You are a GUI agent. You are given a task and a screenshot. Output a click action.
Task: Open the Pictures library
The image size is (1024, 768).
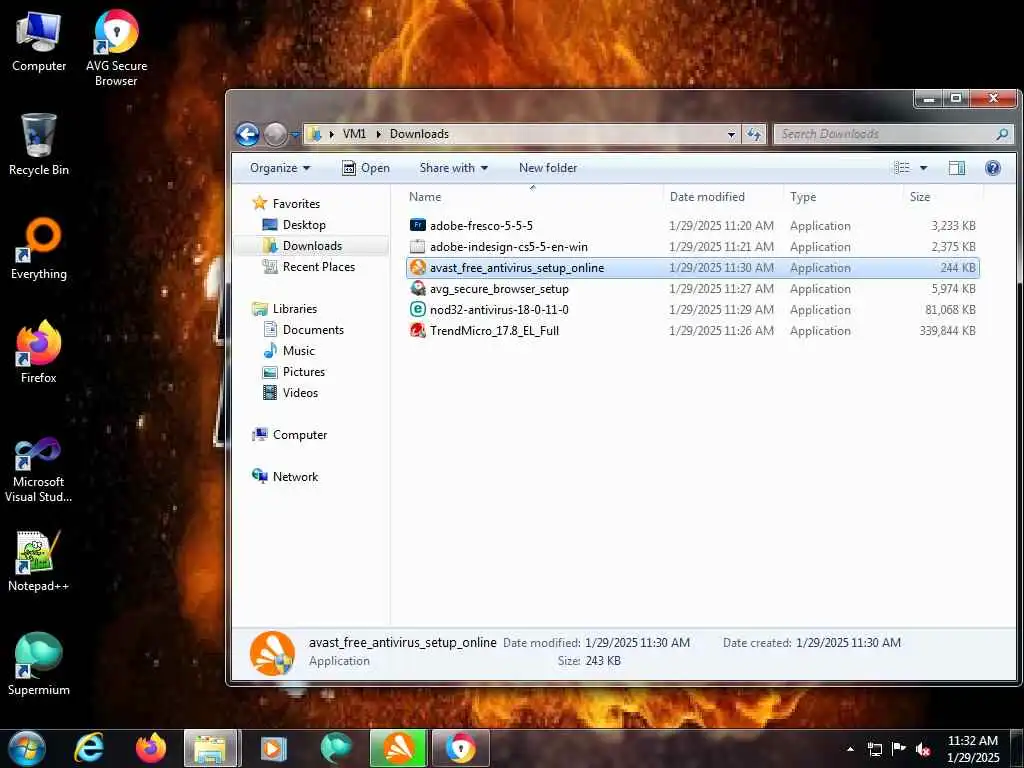[x=304, y=372]
